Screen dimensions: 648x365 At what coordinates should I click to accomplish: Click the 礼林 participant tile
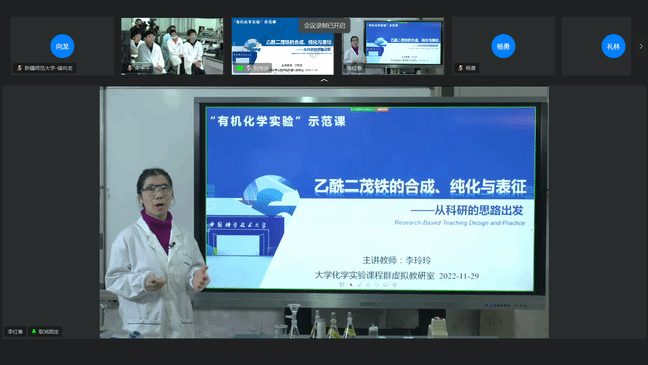pos(596,46)
